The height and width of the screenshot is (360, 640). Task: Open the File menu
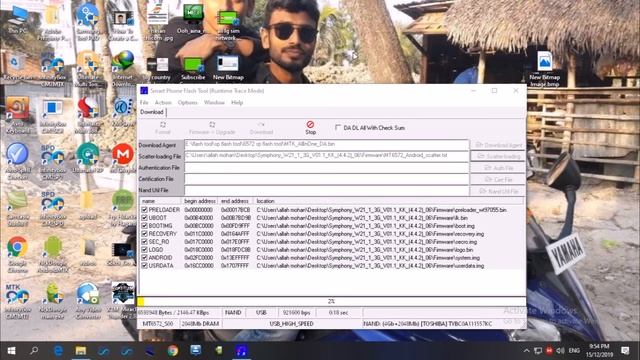pos(144,102)
